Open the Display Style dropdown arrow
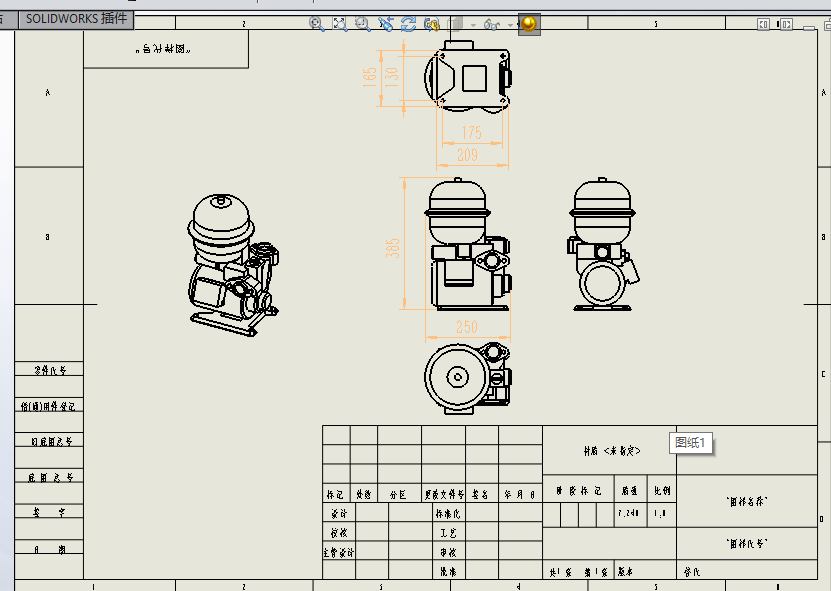 [x=473, y=24]
